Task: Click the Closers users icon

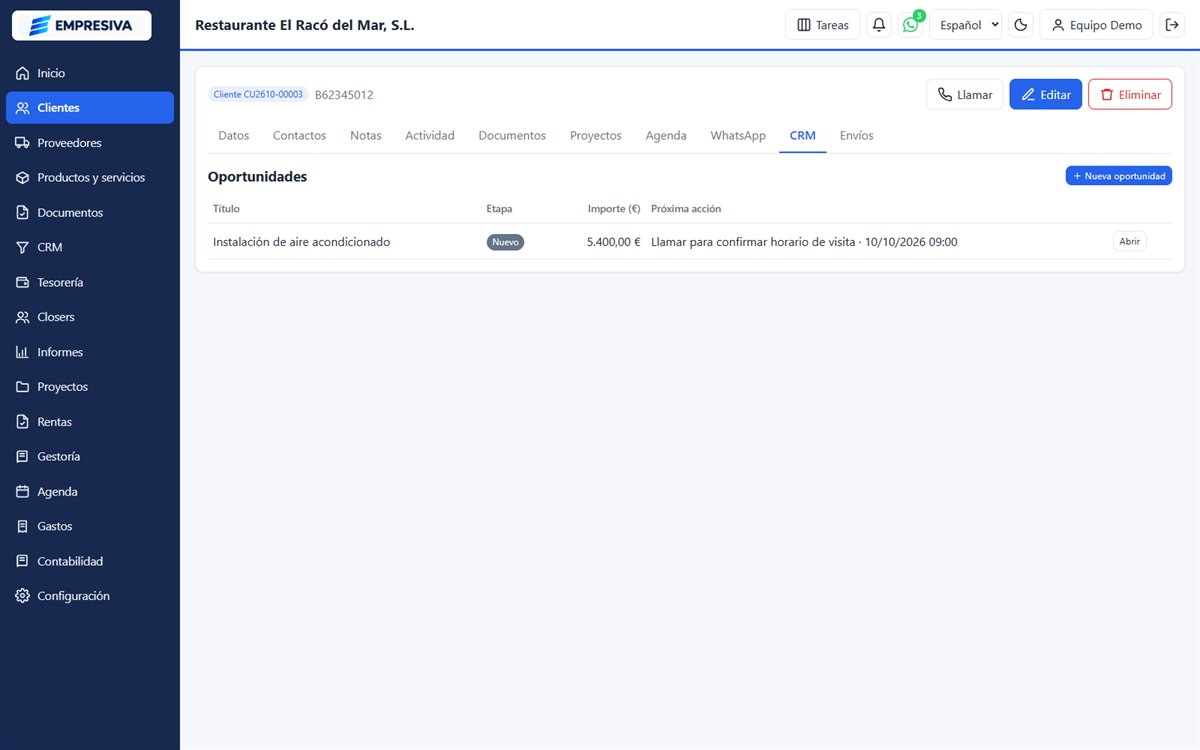Action: [x=23, y=317]
